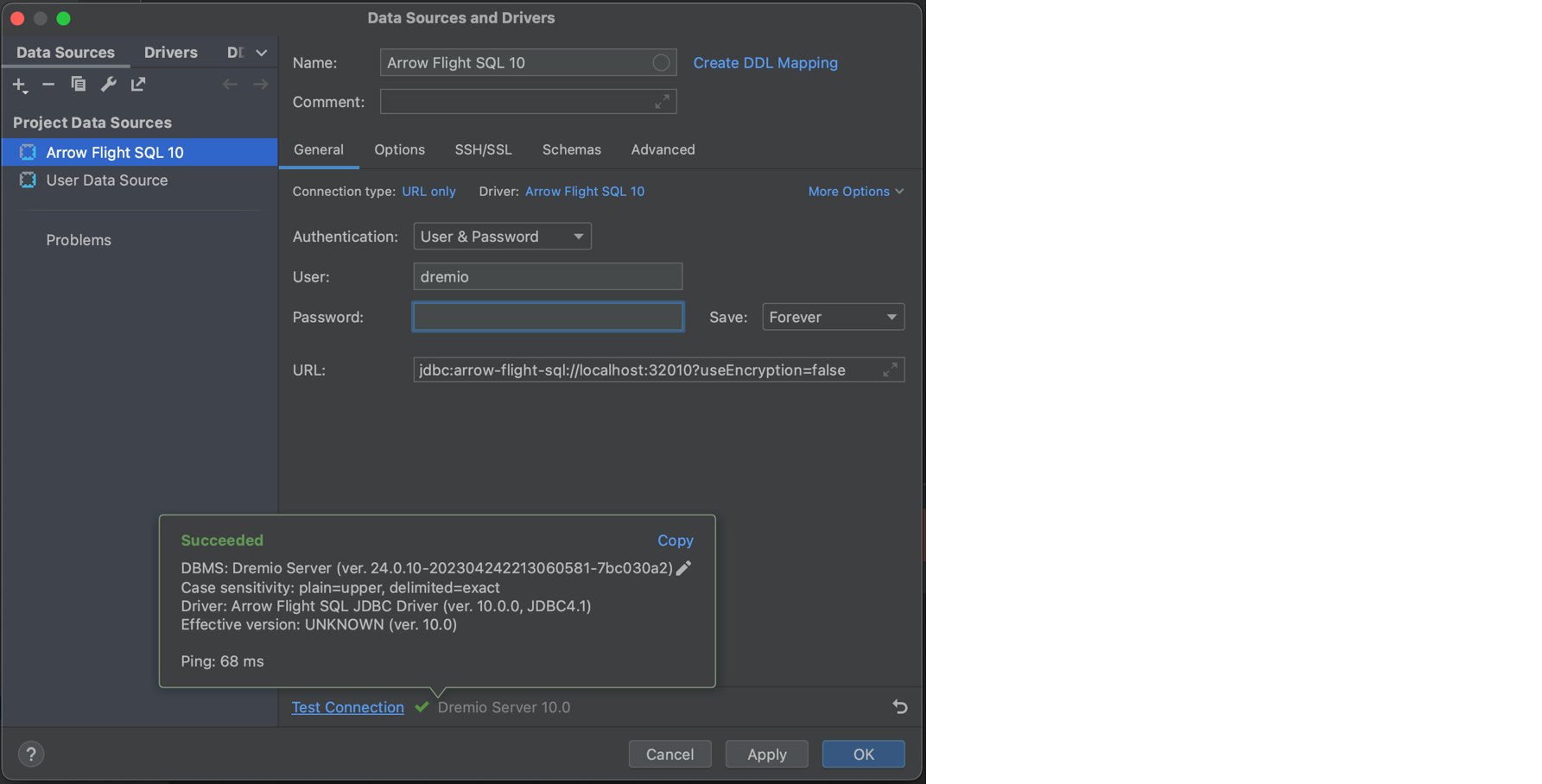The height and width of the screenshot is (784, 1542).
Task: Revert changes with the undo icon
Action: click(x=899, y=706)
